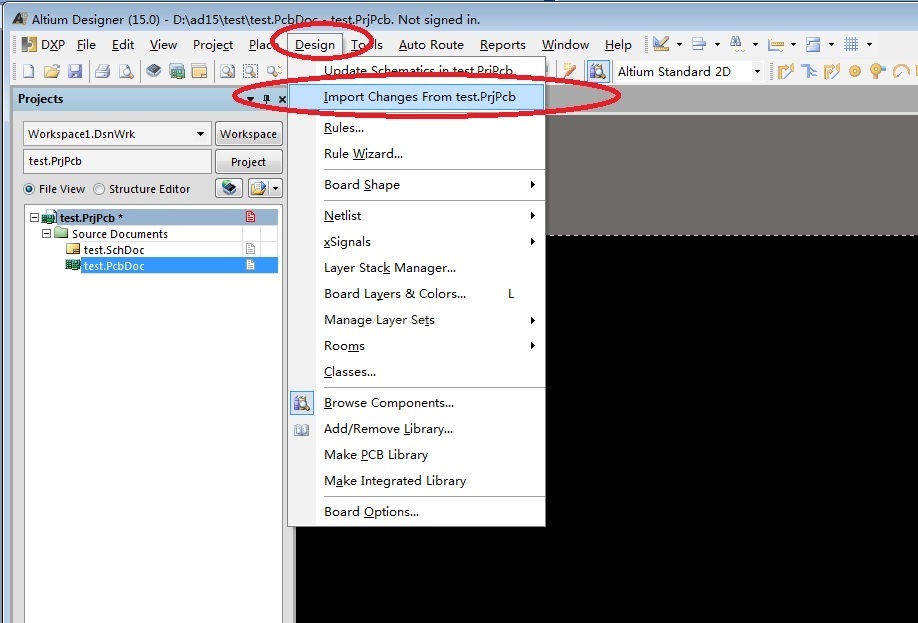Expand the Board Shape submenu
The width and height of the screenshot is (918, 623).
417,185
